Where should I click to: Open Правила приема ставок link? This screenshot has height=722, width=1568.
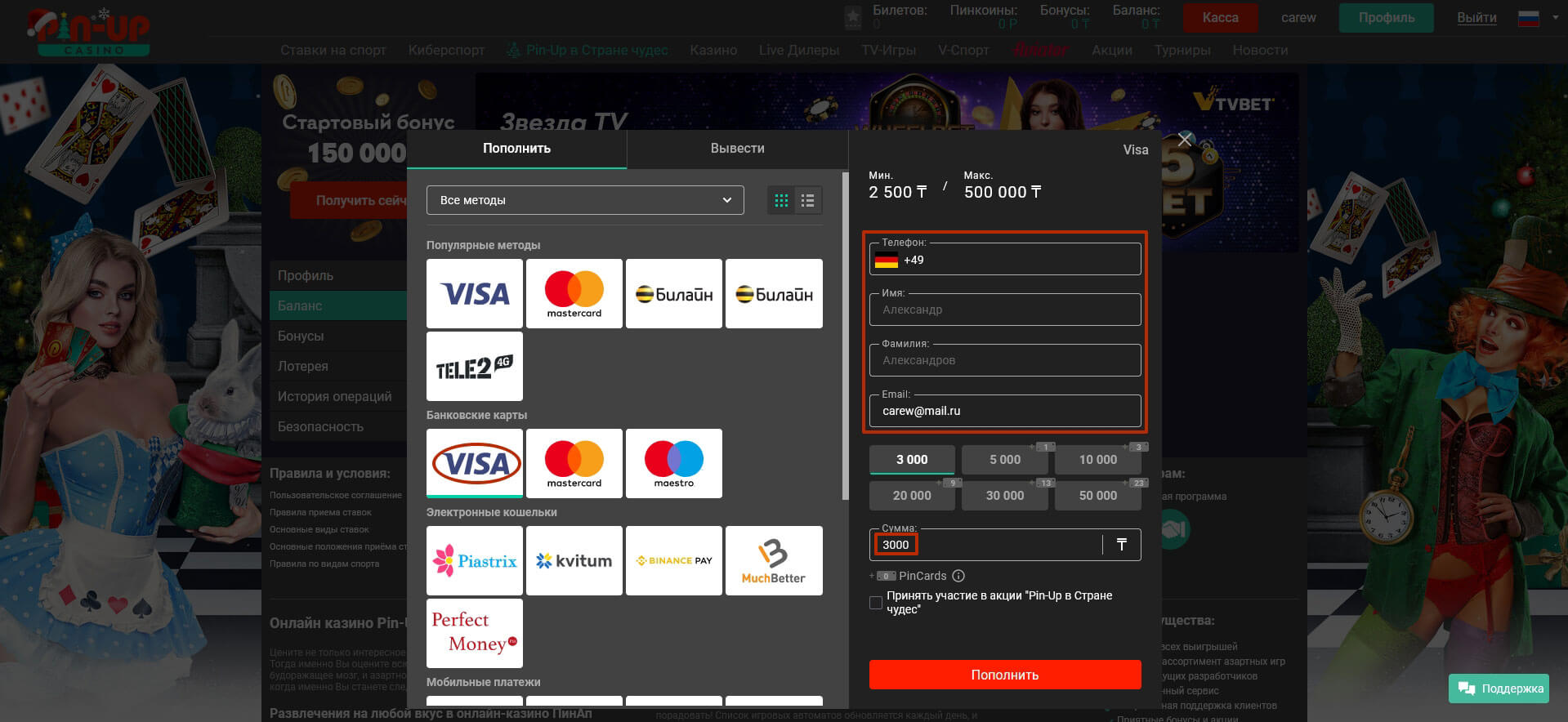[320, 512]
